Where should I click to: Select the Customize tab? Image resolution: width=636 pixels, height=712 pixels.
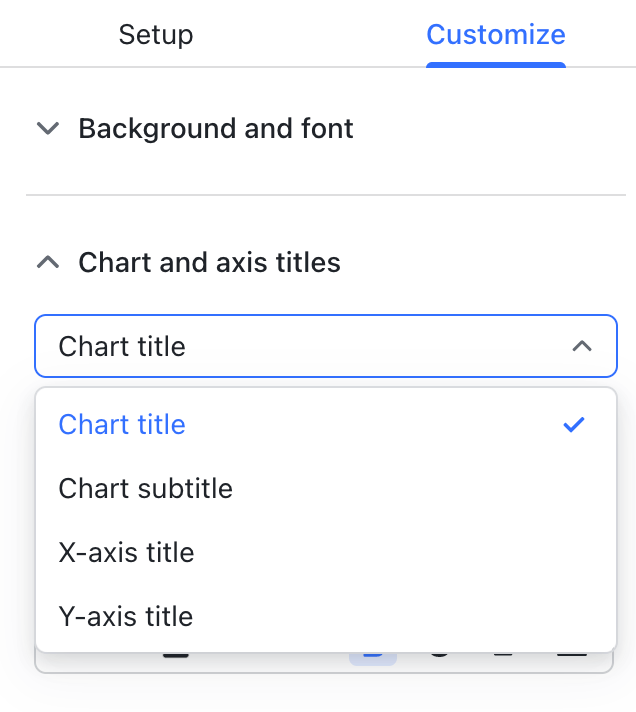pyautogui.click(x=496, y=35)
